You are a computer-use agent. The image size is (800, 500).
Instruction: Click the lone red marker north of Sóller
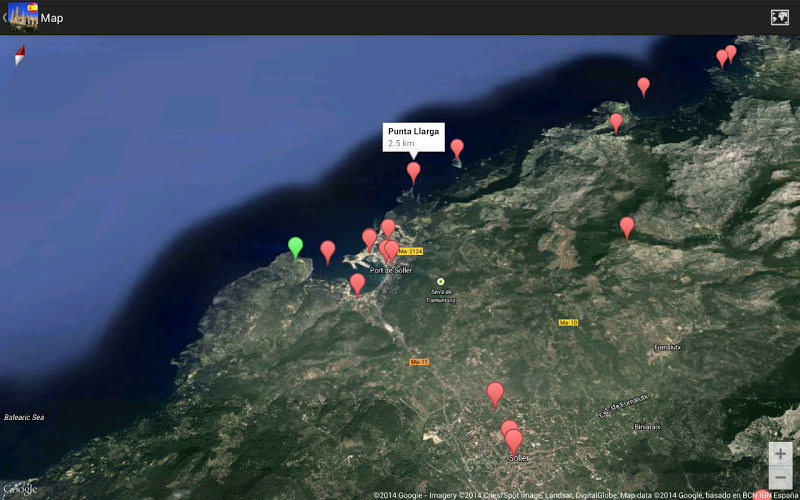coord(495,393)
